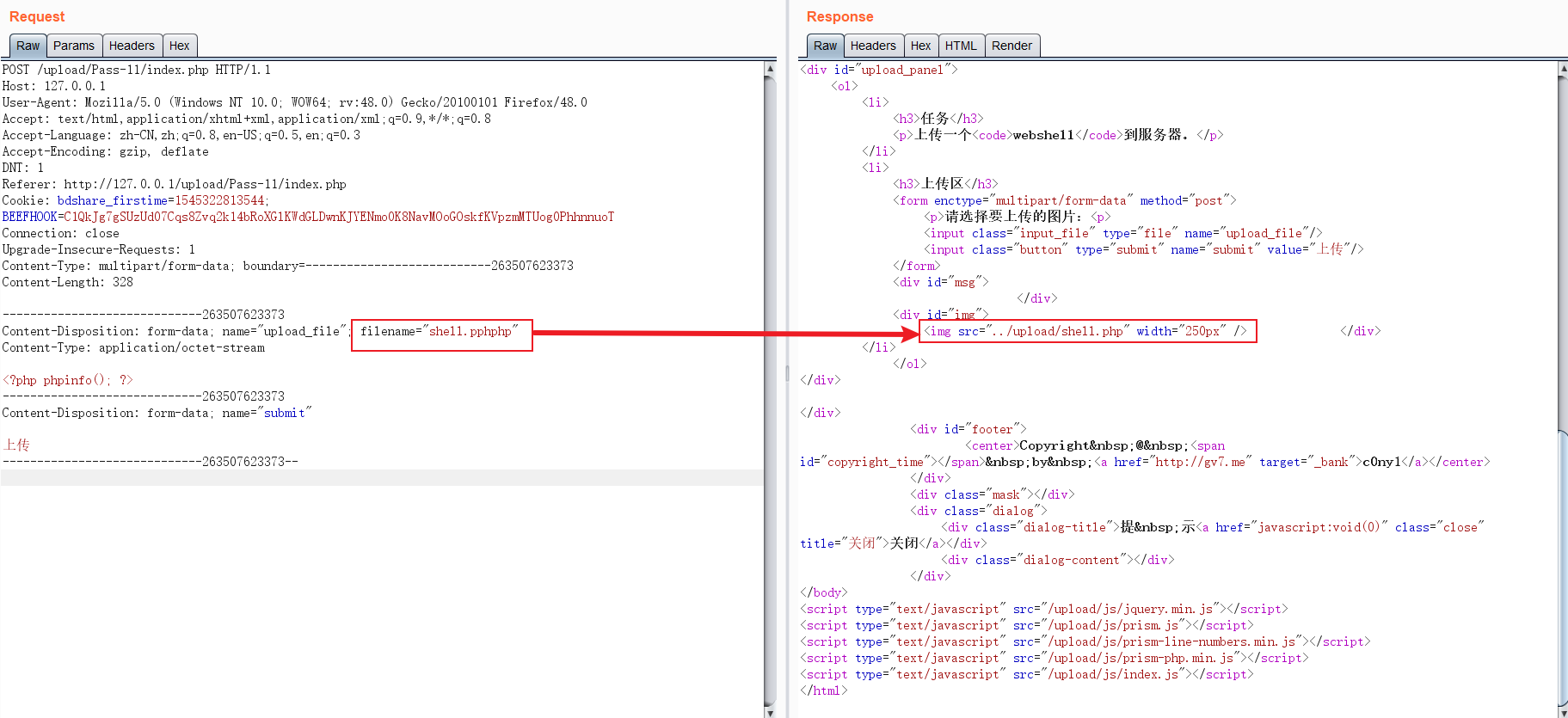
Task: Click the img src="../upload/shell.php" line
Action: click(1085, 331)
